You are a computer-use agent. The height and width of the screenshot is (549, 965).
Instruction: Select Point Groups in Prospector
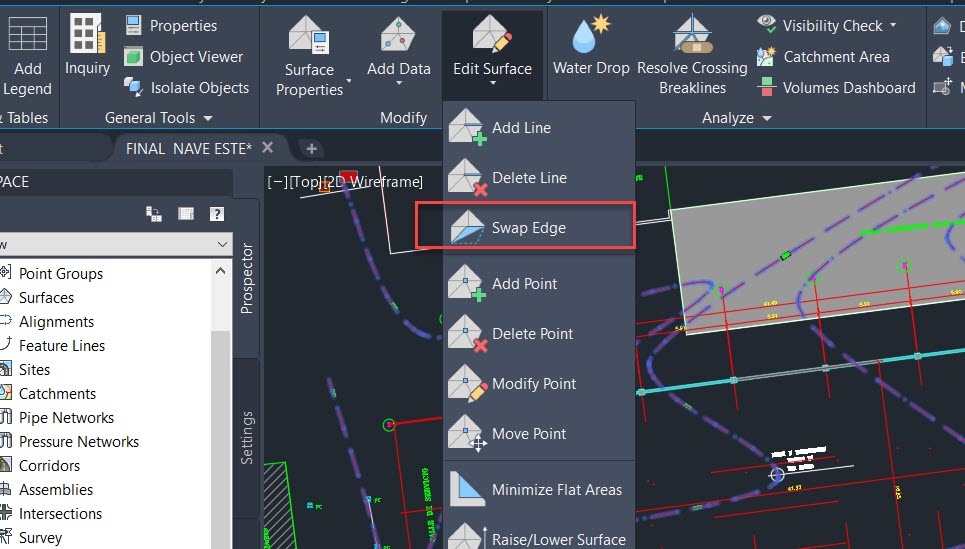[61, 273]
